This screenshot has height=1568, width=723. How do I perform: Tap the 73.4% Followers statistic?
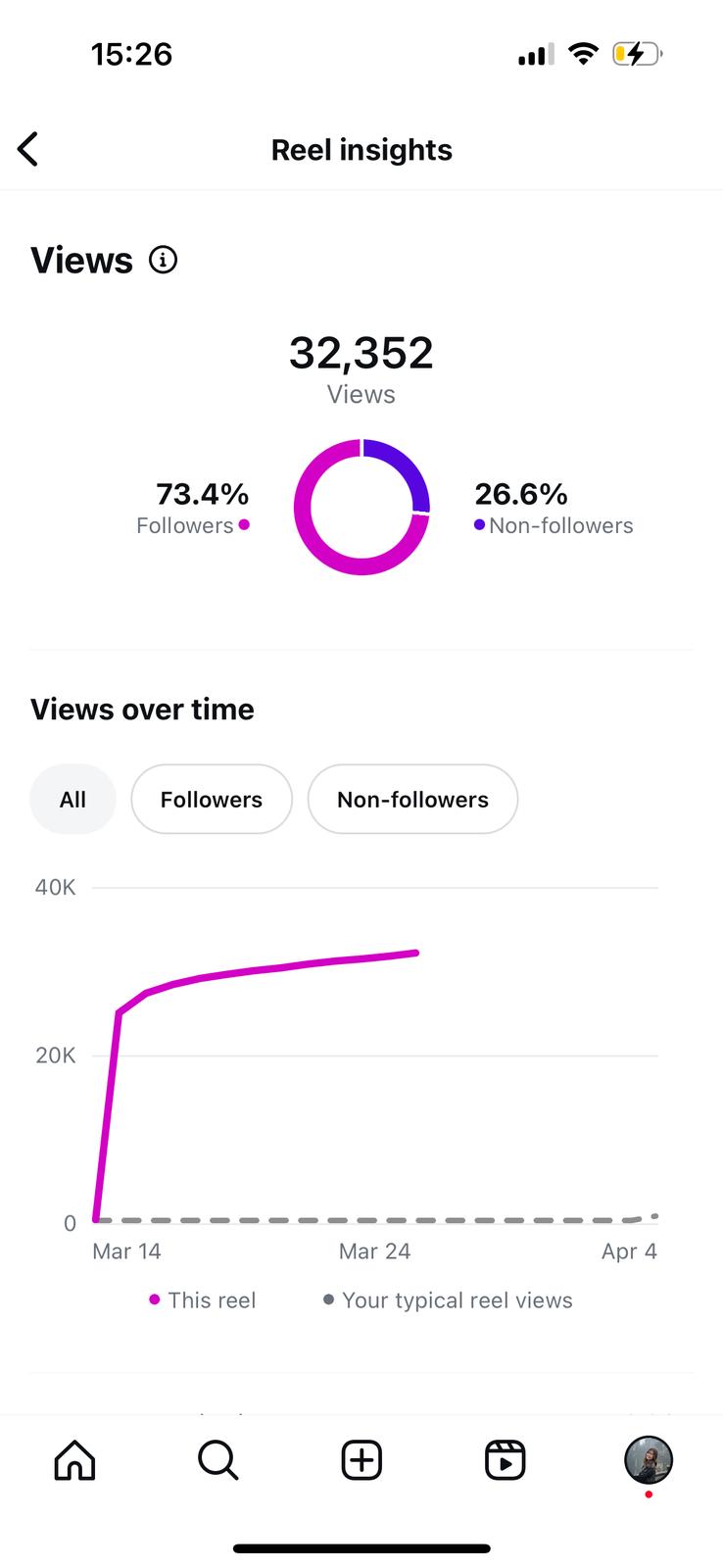click(202, 494)
